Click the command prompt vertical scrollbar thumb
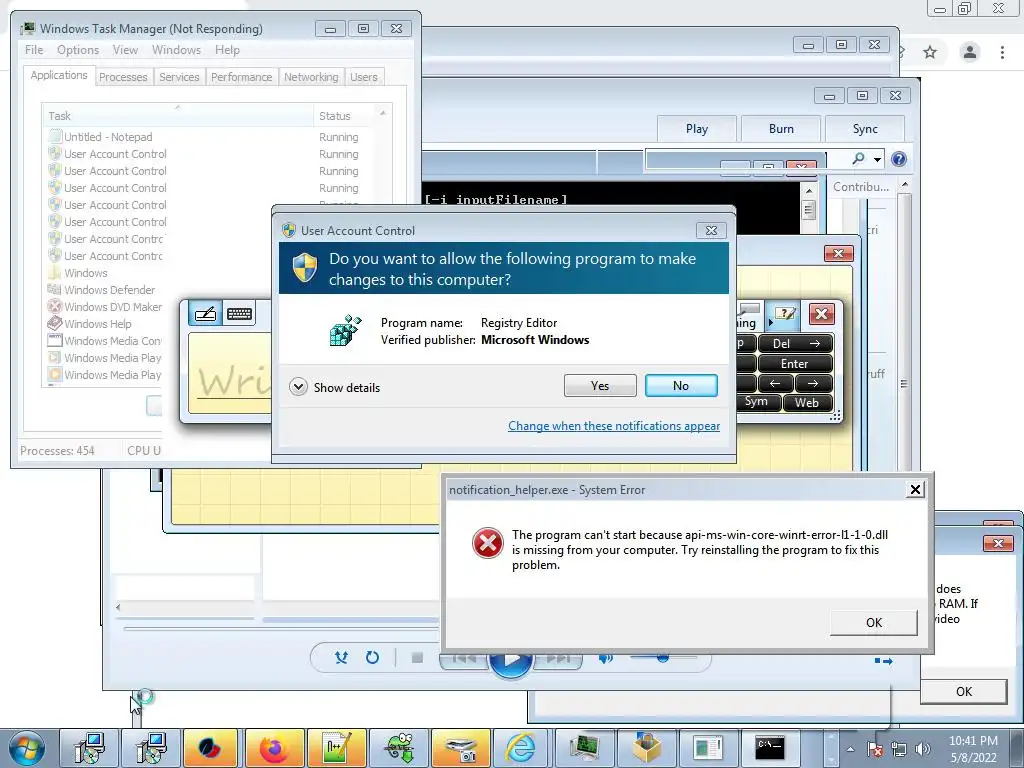 point(808,210)
